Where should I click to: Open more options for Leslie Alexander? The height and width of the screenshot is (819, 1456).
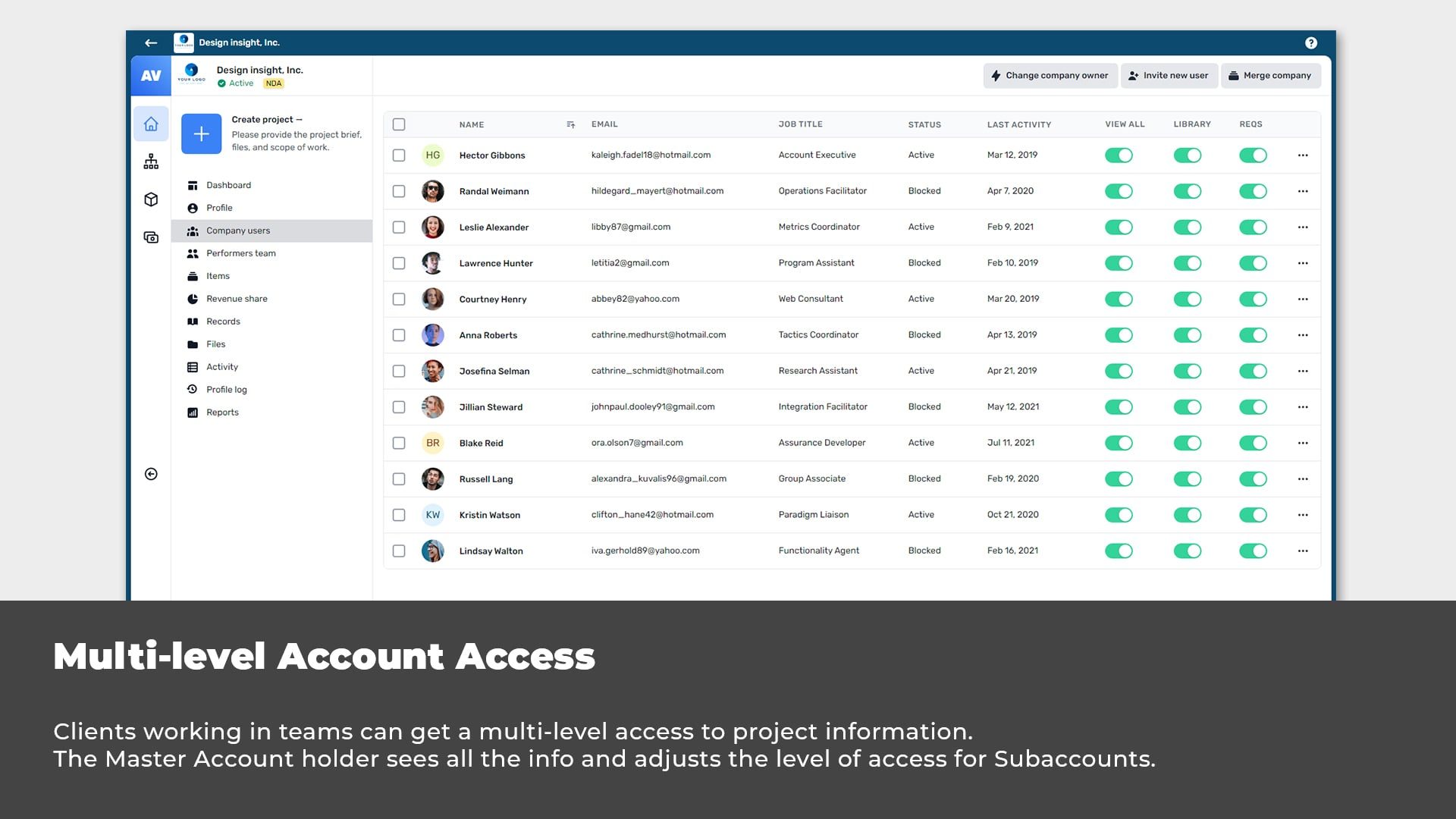pos(1303,227)
